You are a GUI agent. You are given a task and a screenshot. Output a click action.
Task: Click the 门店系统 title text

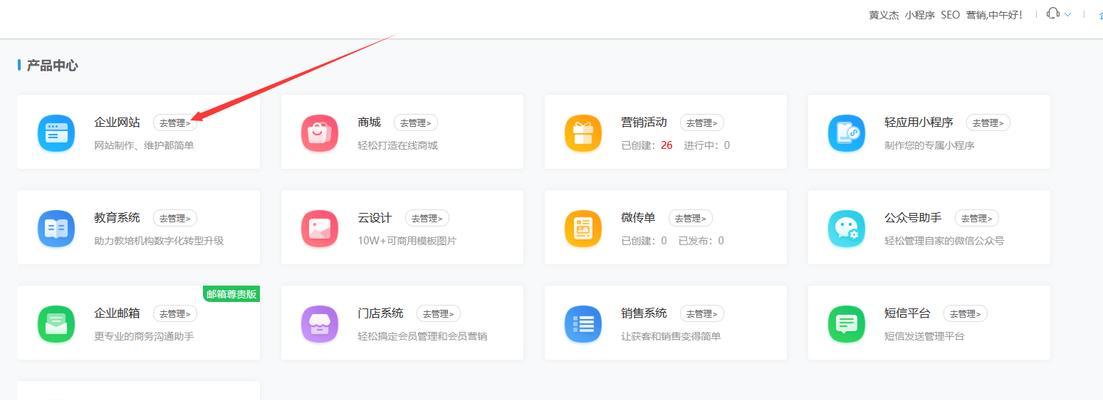381,314
